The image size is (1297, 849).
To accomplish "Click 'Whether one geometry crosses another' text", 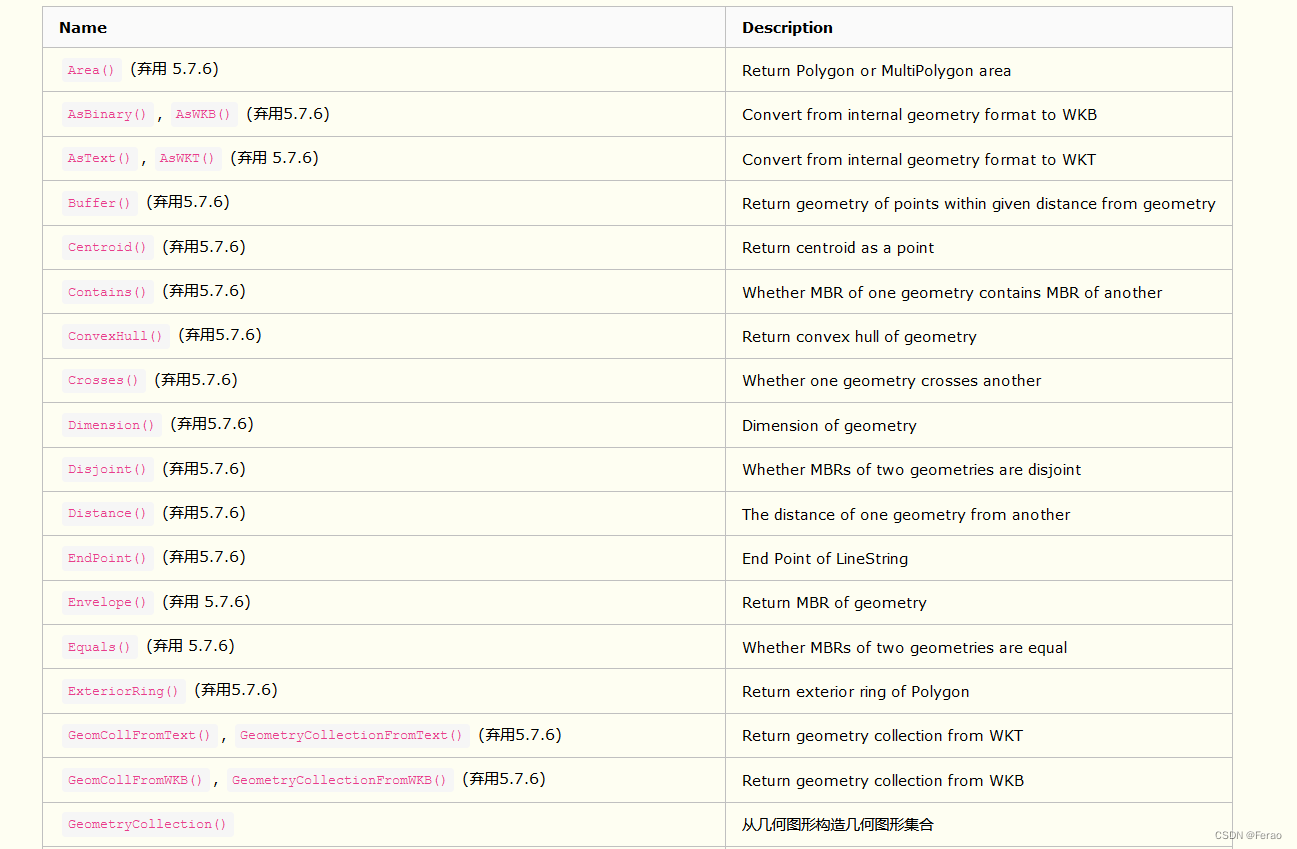I will (x=891, y=381).
